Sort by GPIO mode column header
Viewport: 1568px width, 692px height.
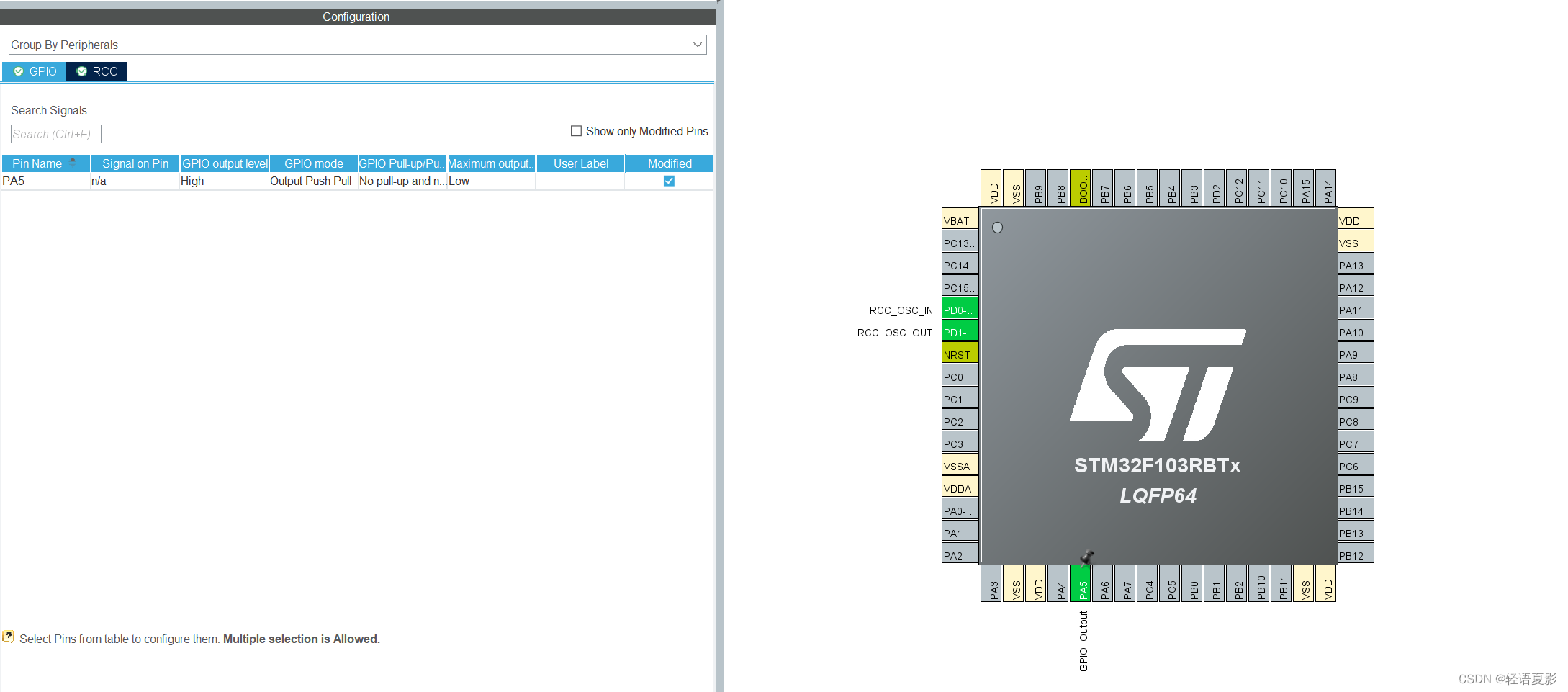(314, 163)
